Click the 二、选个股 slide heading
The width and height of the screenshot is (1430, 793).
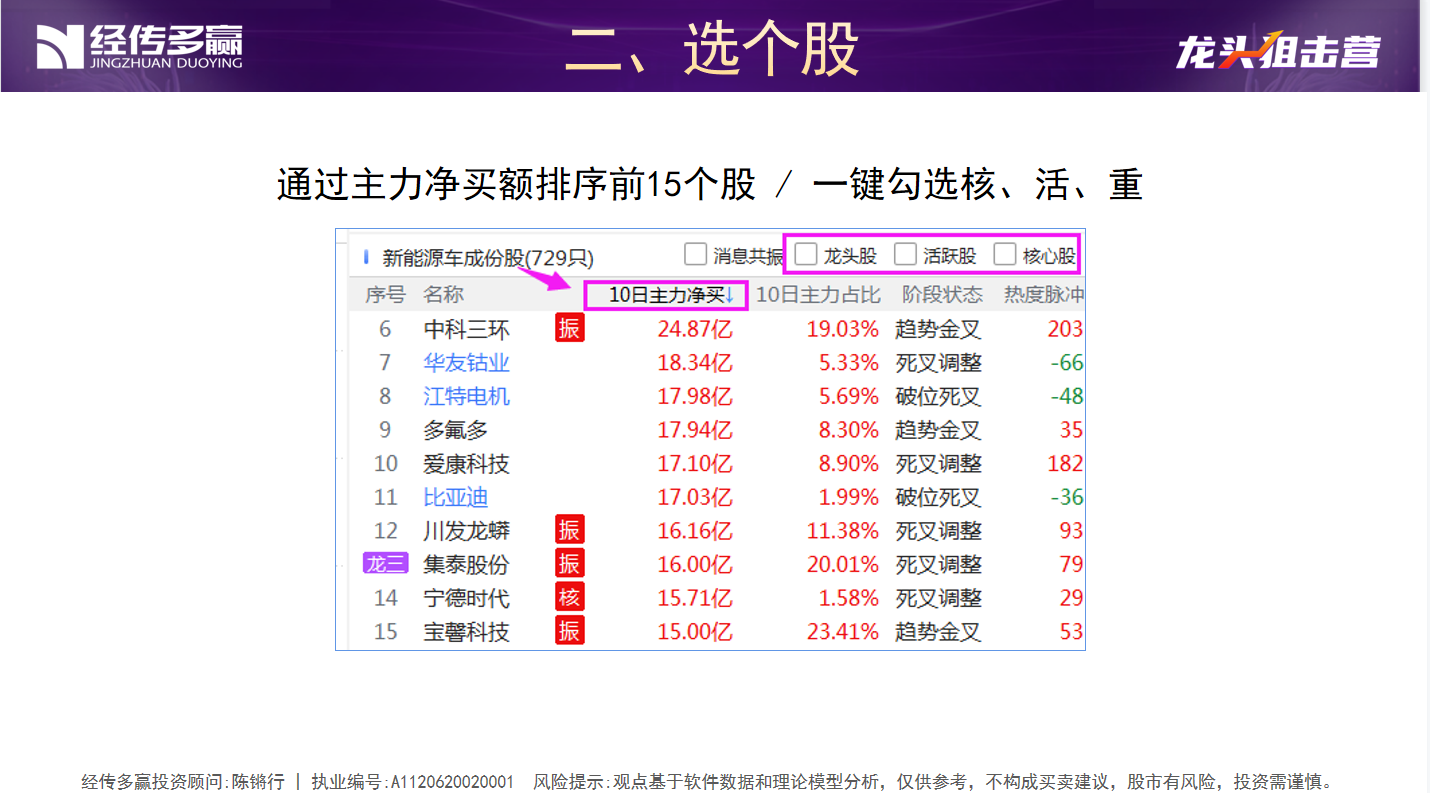click(x=711, y=48)
